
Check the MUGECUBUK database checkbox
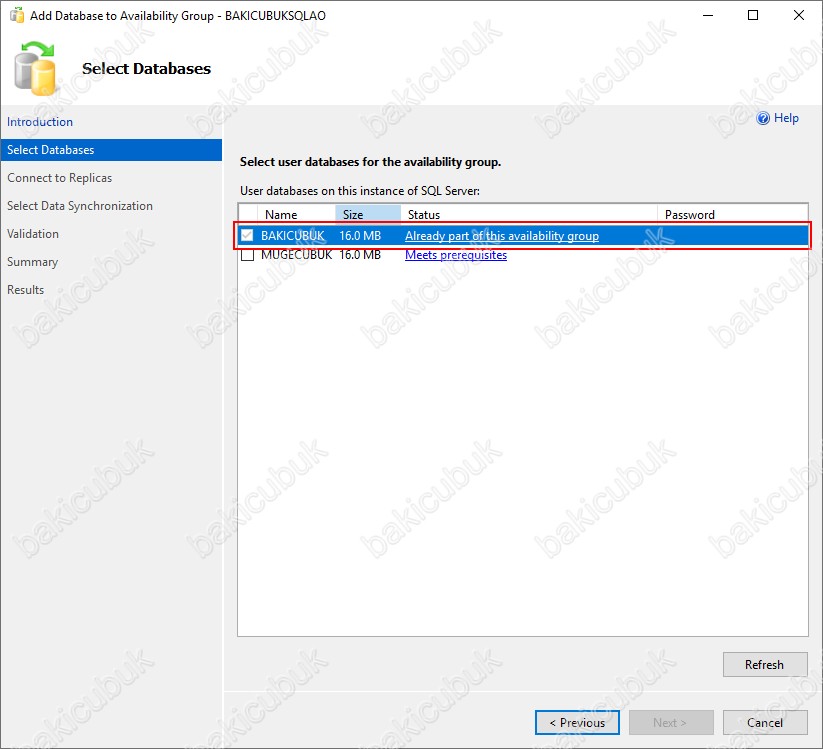coord(247,255)
